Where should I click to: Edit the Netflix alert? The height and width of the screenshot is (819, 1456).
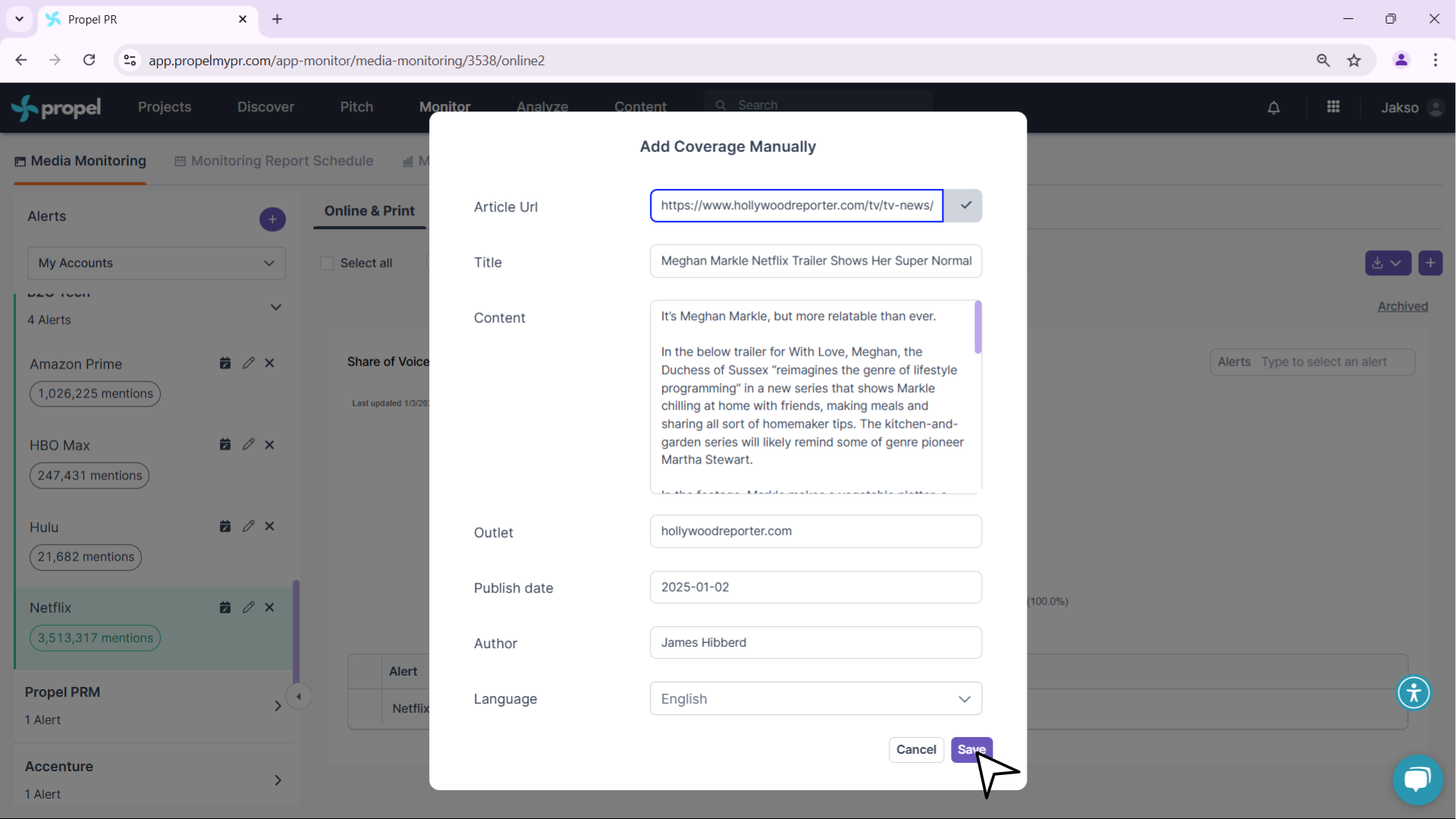[248, 607]
